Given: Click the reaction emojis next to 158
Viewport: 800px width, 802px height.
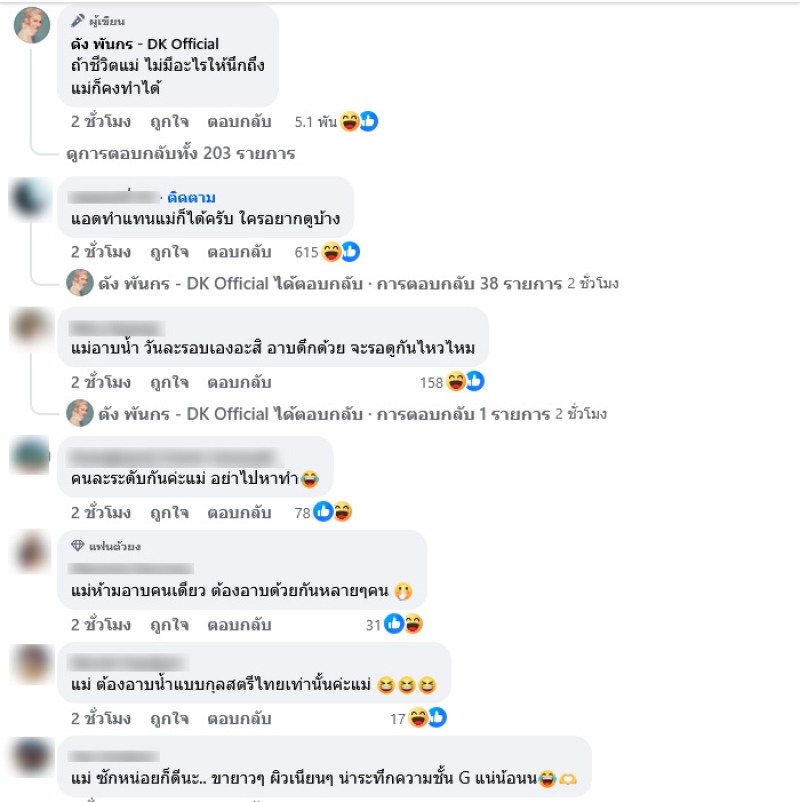Looking at the screenshot, I should tap(465, 382).
